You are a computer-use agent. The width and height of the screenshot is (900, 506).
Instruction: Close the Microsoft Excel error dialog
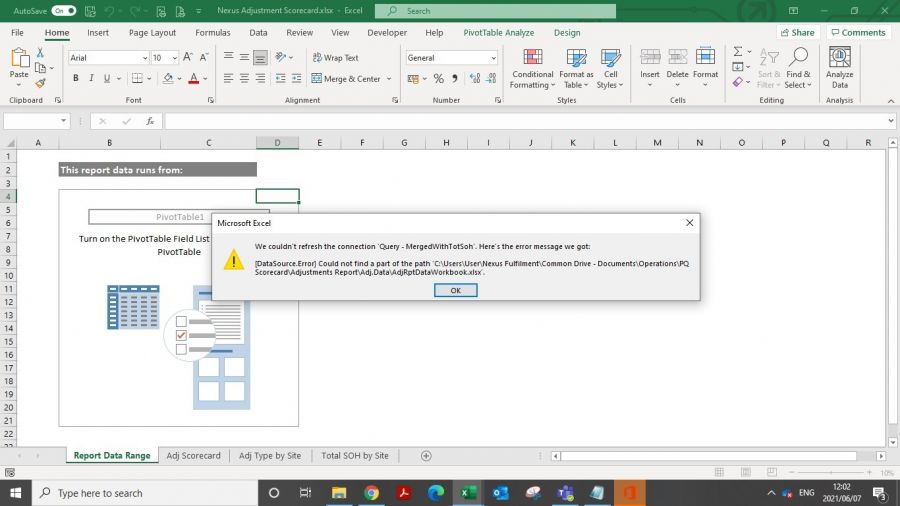689,223
